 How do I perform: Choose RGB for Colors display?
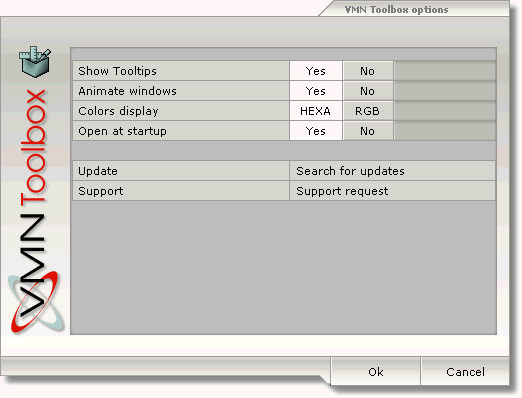point(368,111)
